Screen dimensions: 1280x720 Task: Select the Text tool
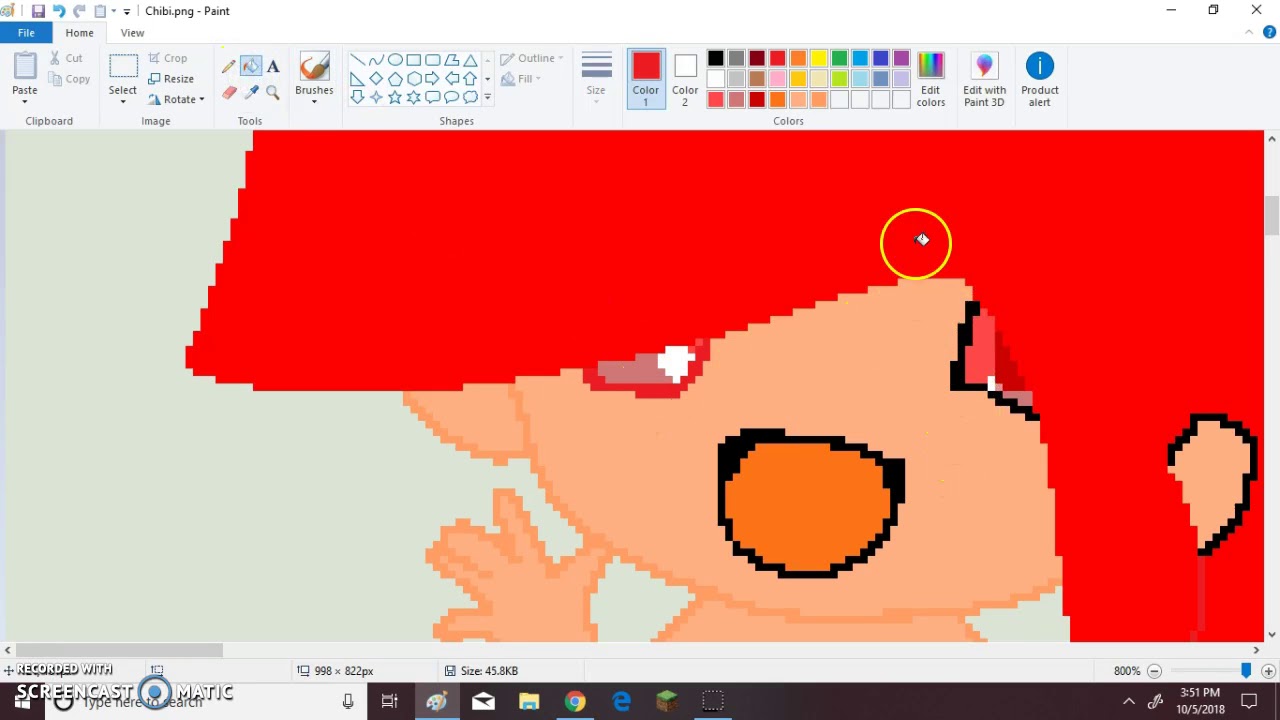click(x=272, y=66)
